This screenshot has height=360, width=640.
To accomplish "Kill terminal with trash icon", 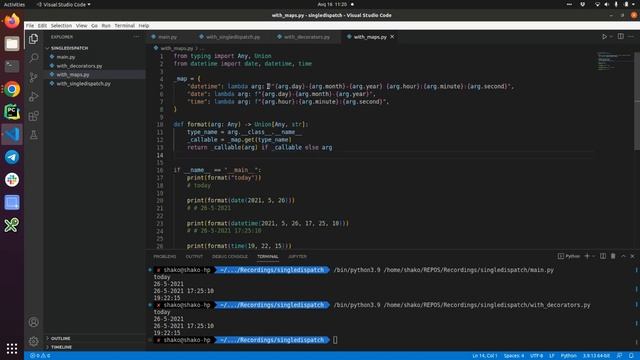I will click(x=613, y=256).
